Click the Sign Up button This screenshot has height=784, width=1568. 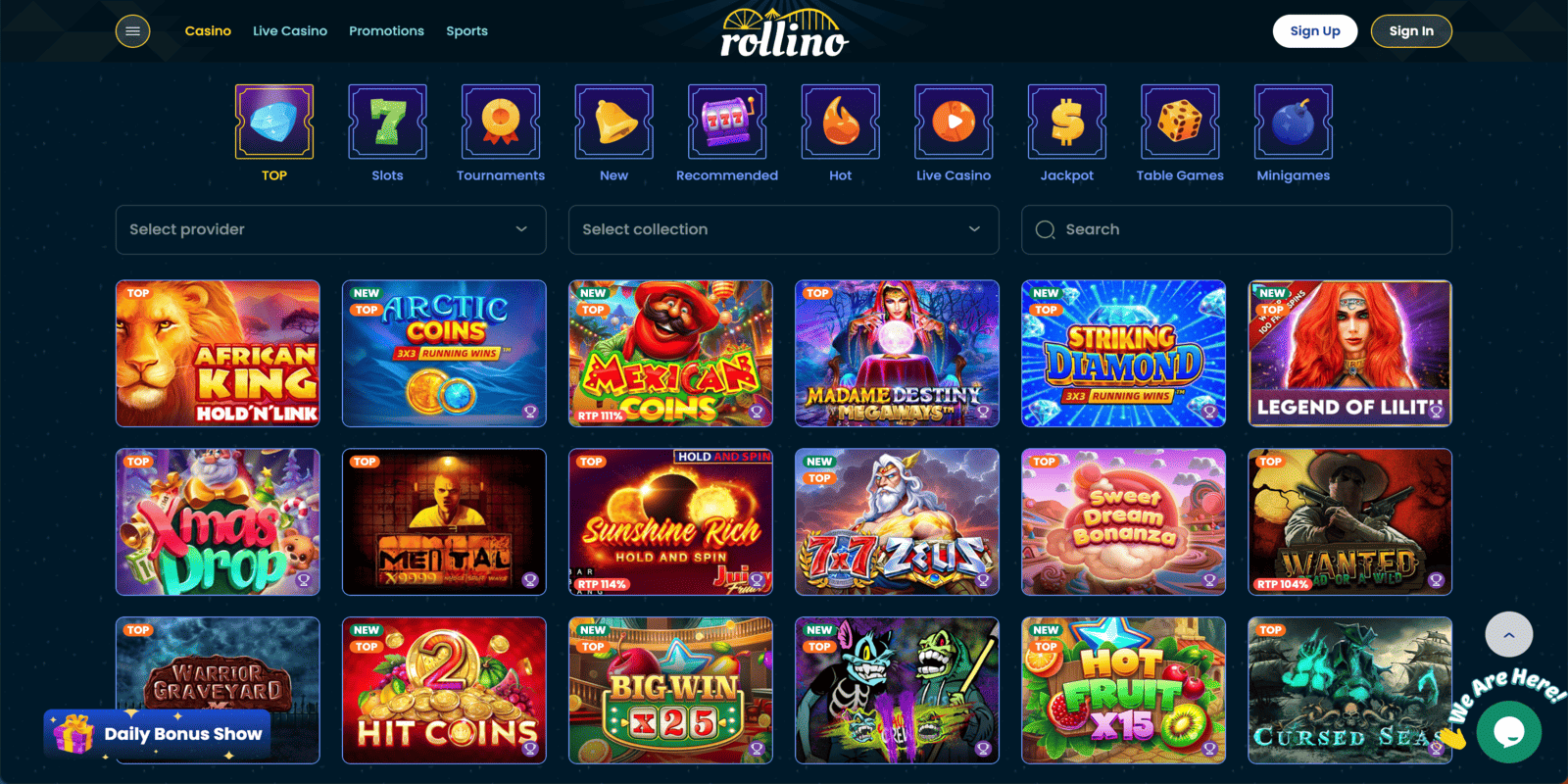1315,31
